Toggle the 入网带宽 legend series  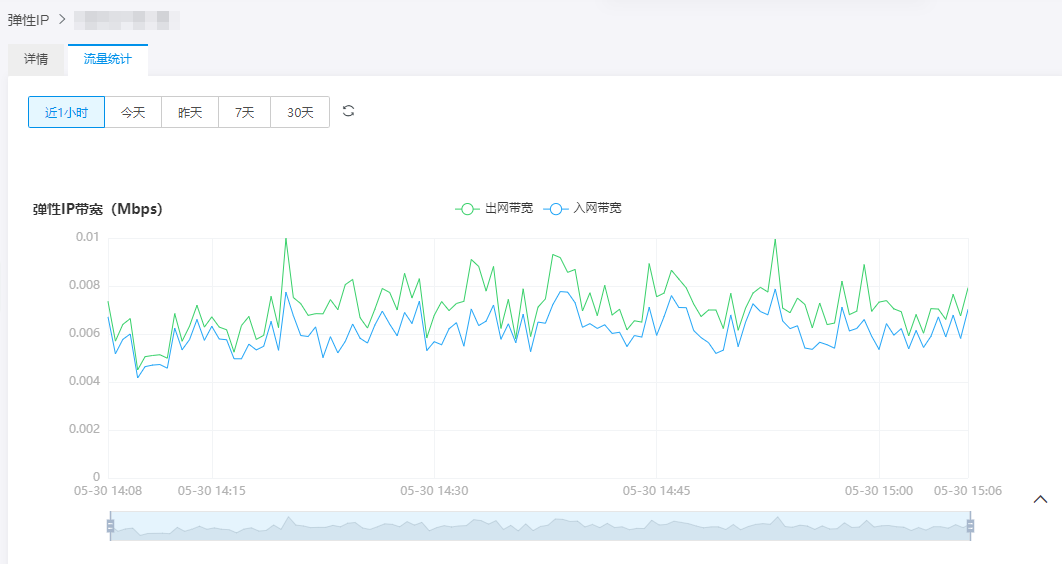pos(583,208)
